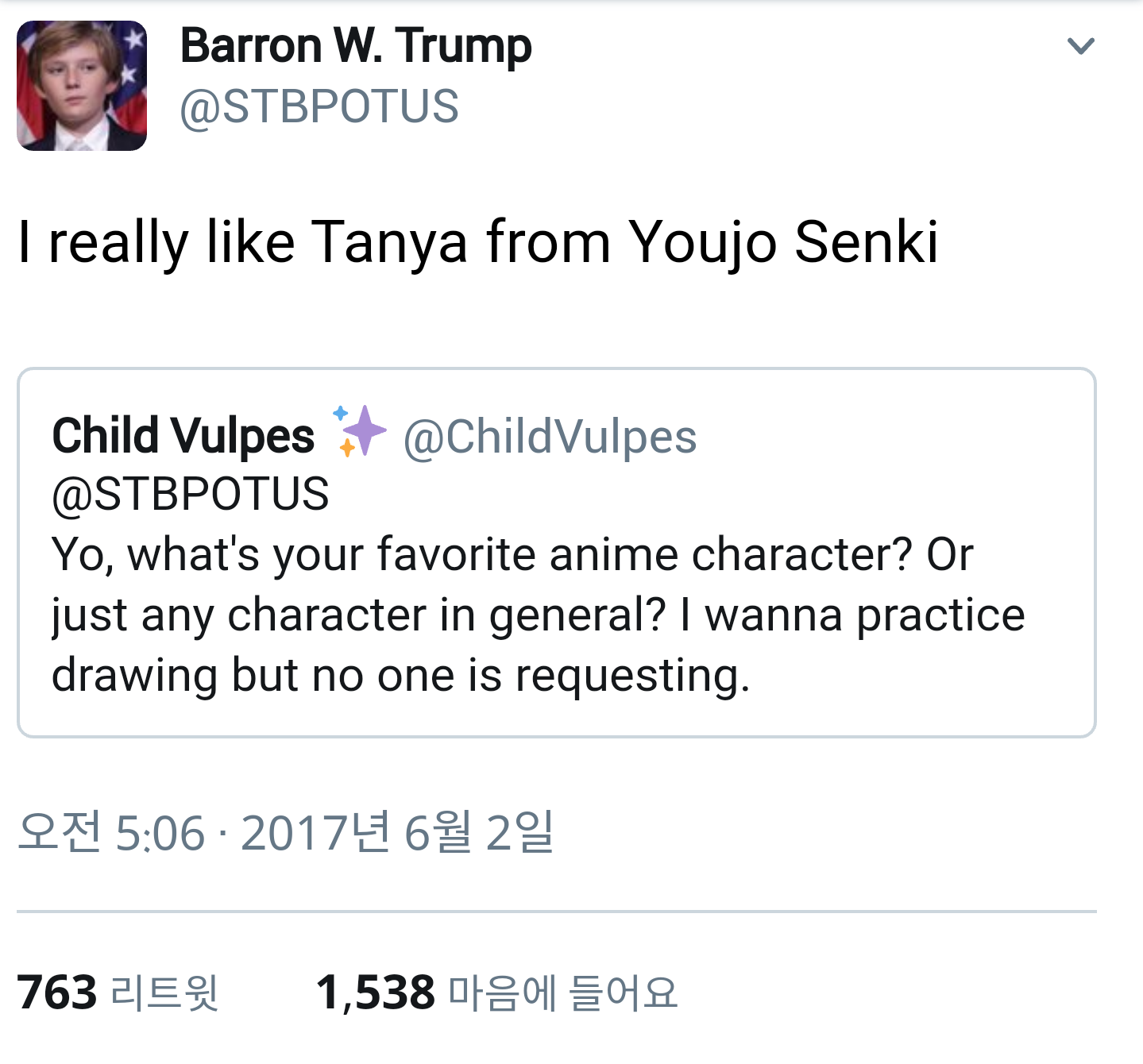Click "Youjo Senki" in the main tweet
1143x1064 pixels.
[x=783, y=242]
